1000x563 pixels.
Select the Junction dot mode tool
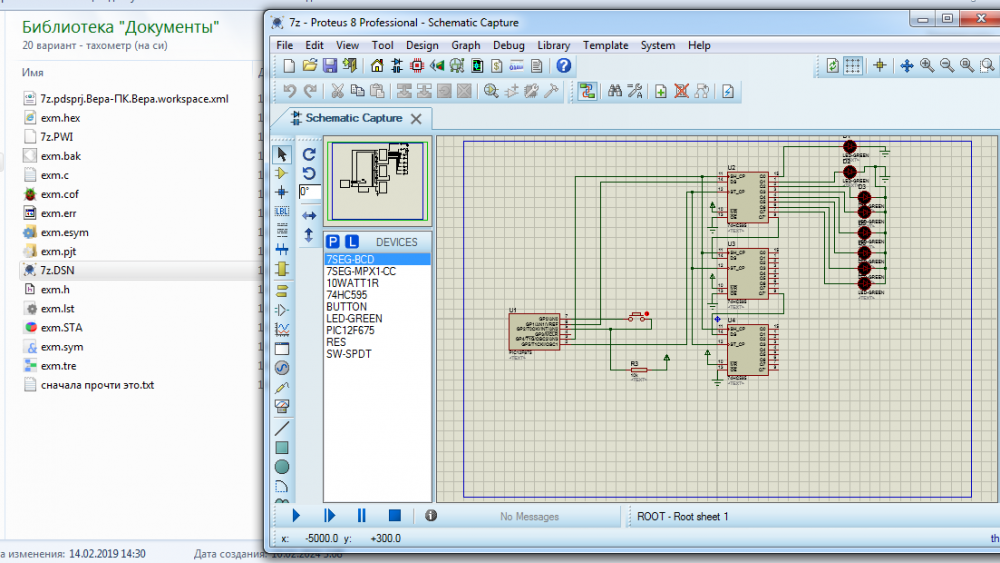[282, 191]
